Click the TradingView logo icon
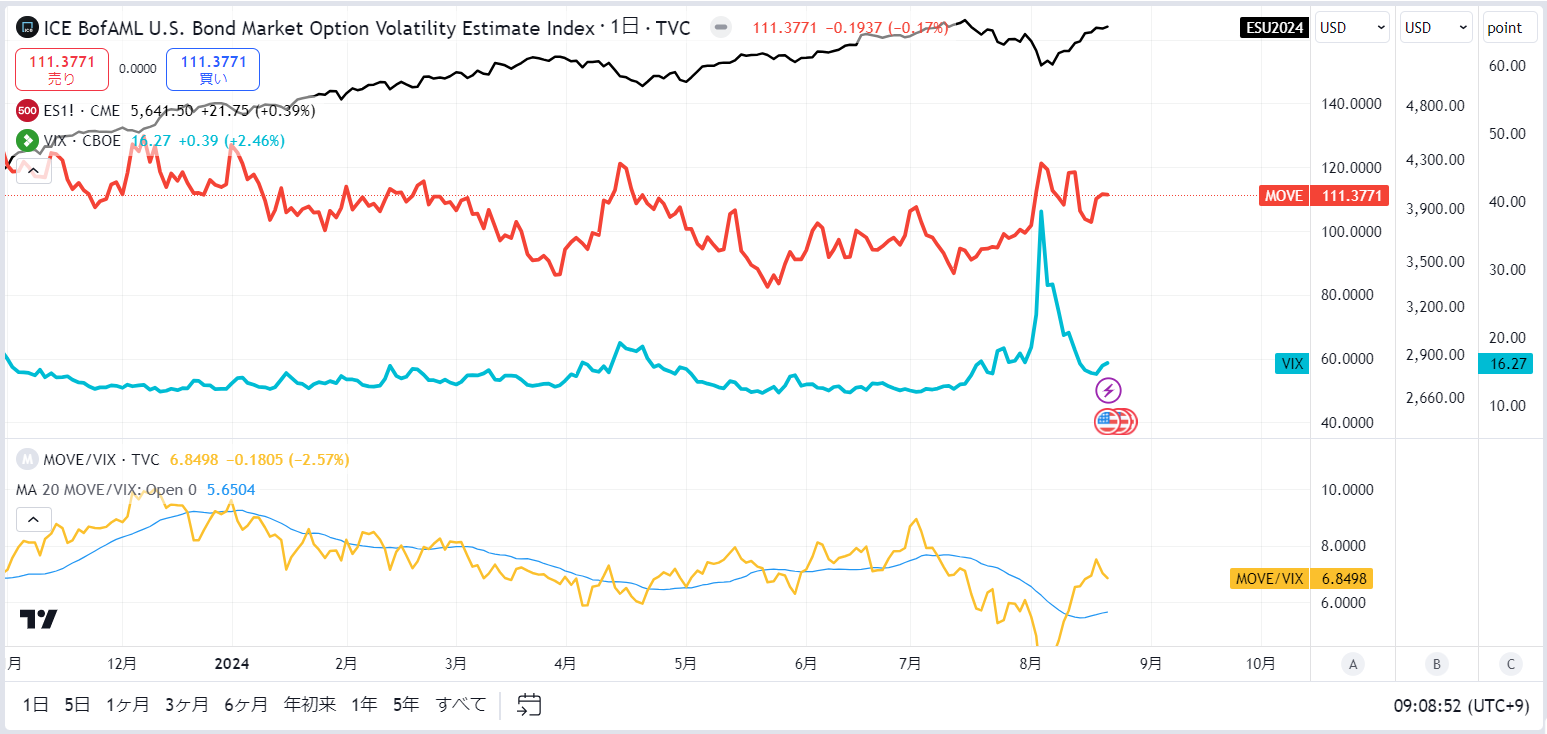The width and height of the screenshot is (1547, 734). point(39,619)
